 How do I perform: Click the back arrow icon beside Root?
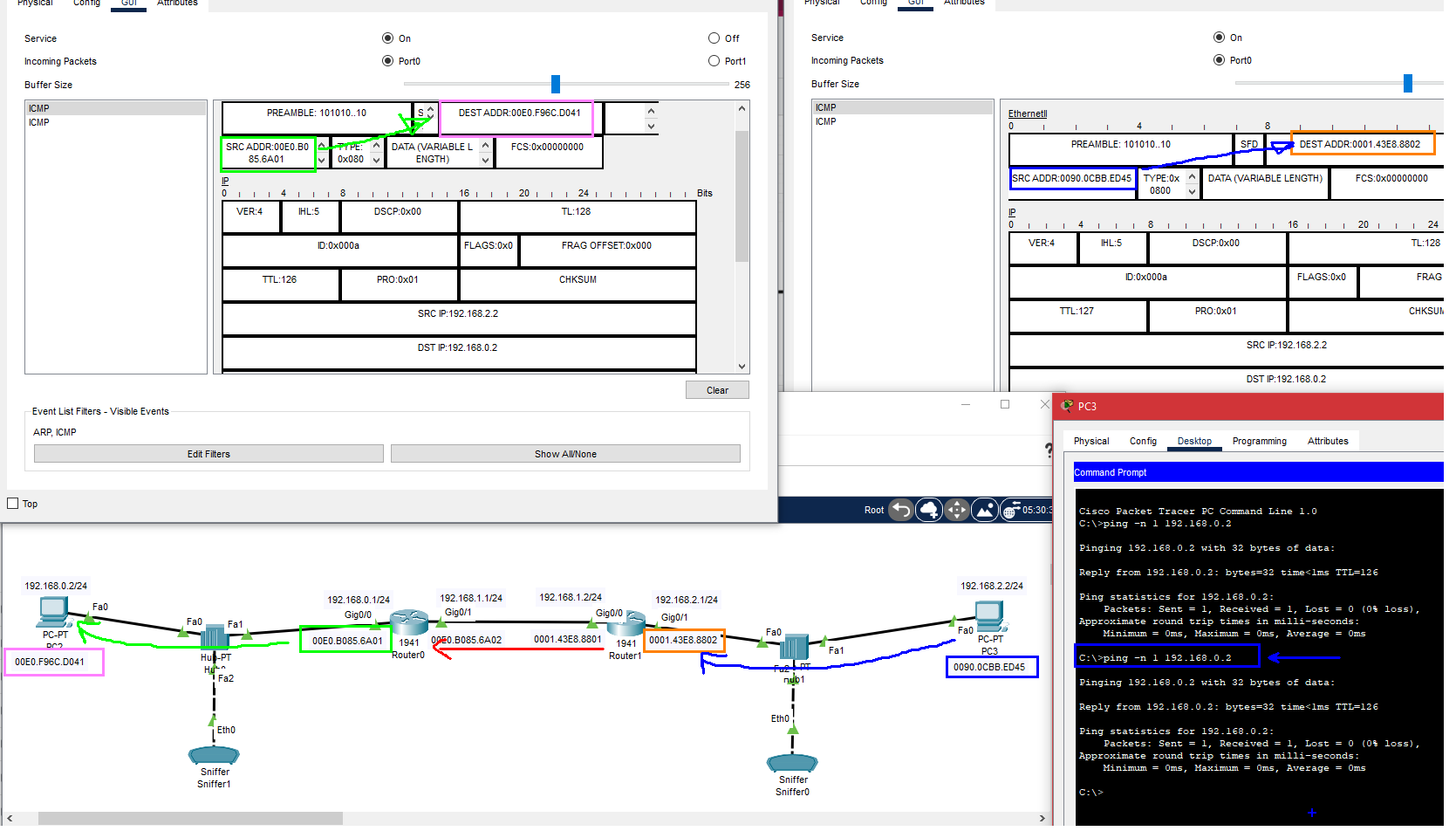coord(901,510)
